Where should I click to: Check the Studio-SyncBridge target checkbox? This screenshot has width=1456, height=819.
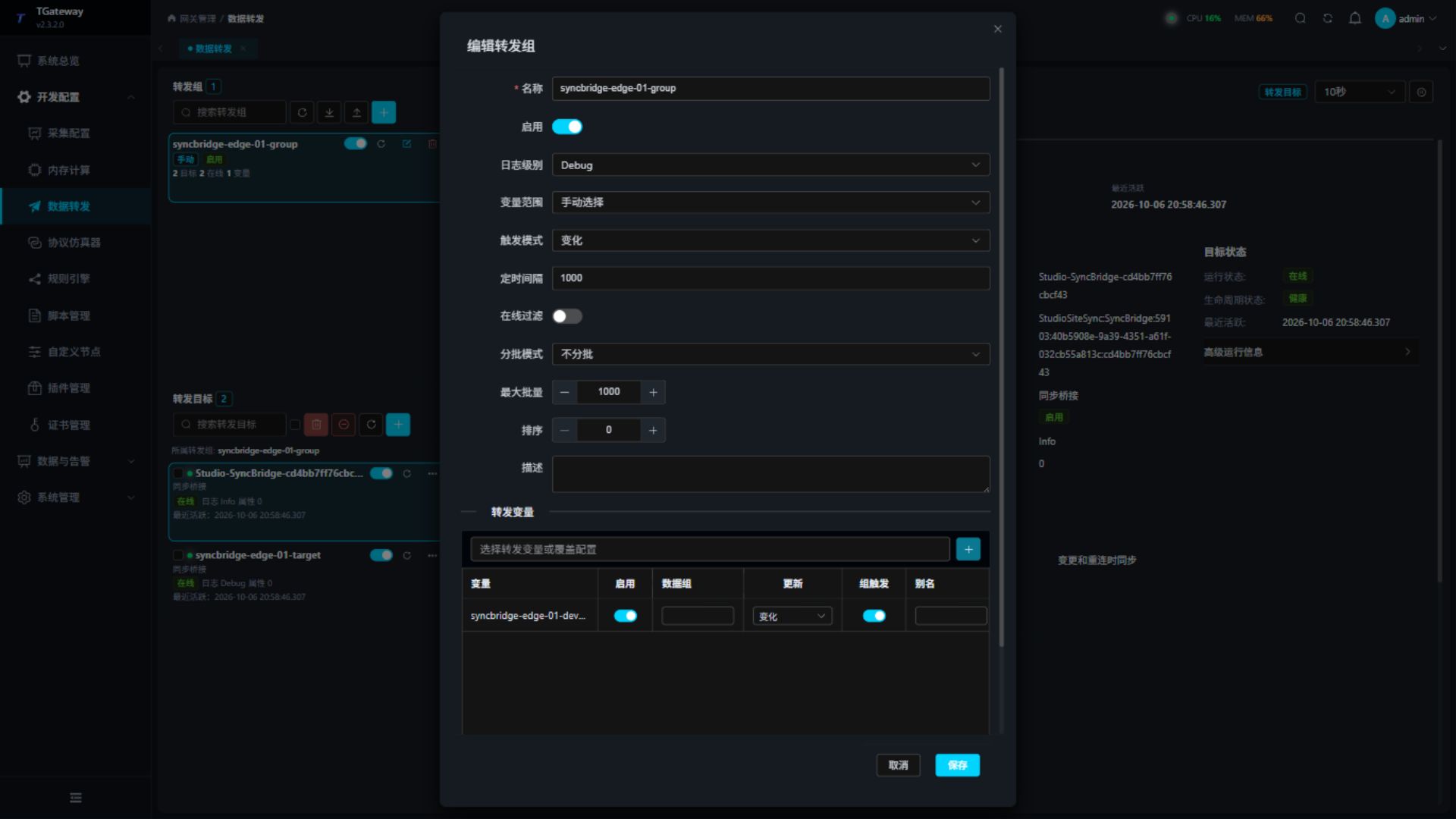tap(178, 473)
